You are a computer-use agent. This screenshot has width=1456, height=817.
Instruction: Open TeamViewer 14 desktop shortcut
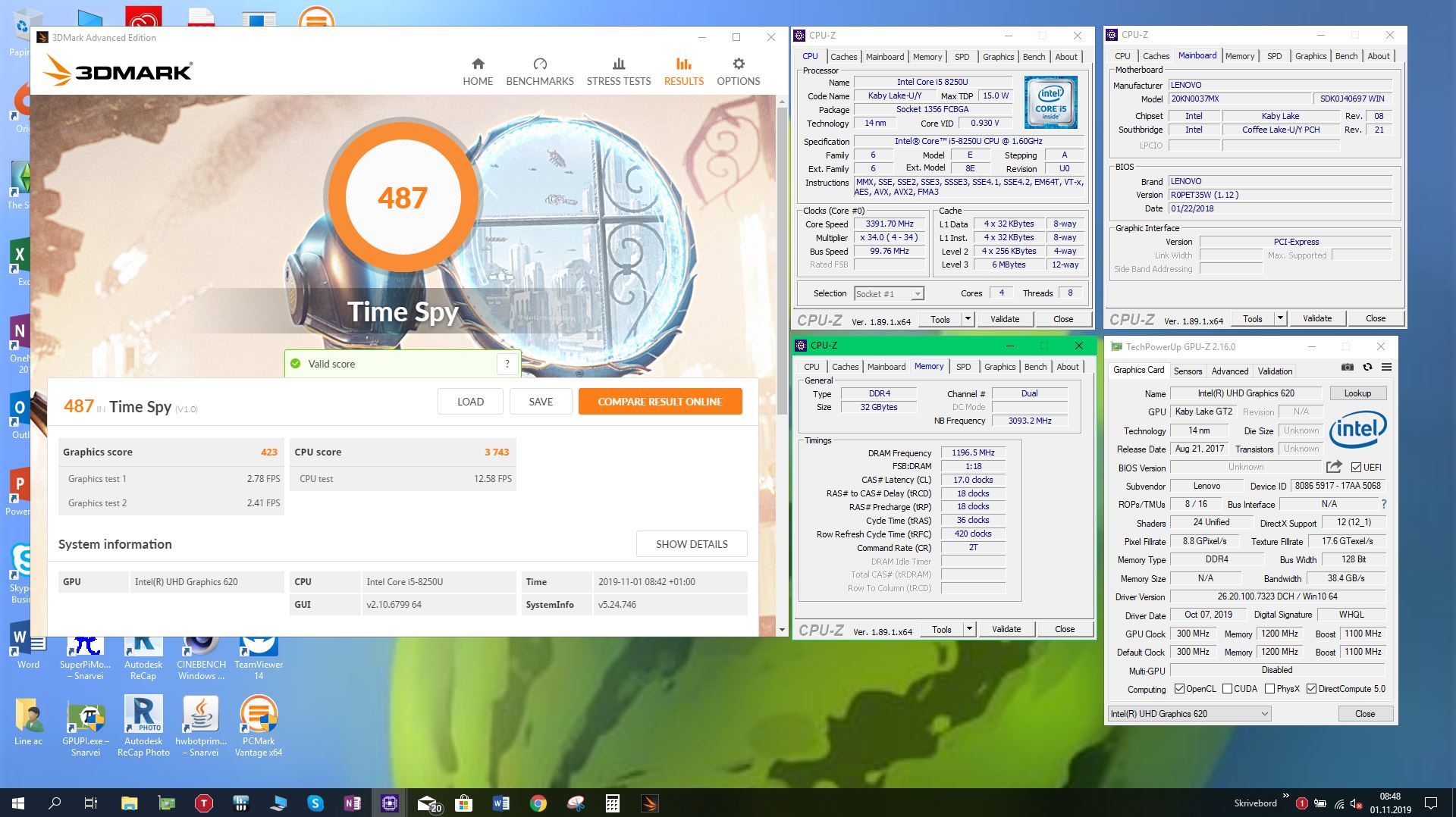click(x=259, y=656)
